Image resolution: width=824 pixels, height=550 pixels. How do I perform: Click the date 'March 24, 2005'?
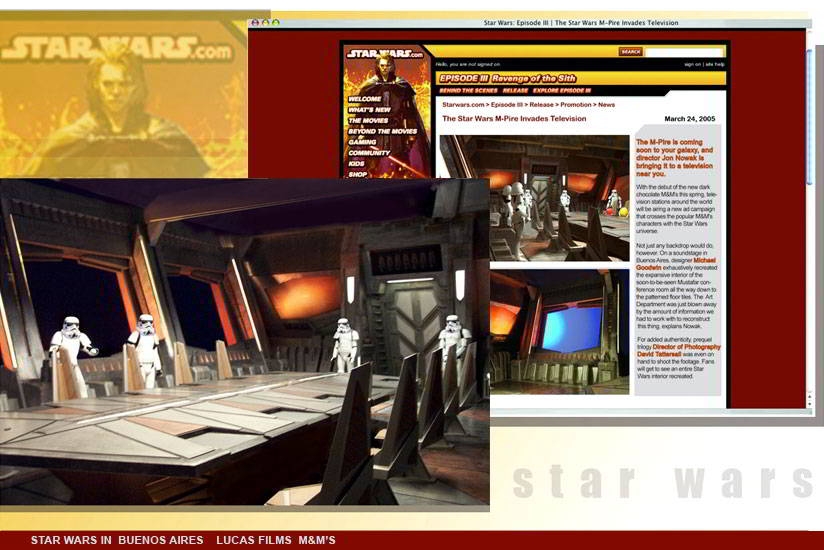point(689,119)
